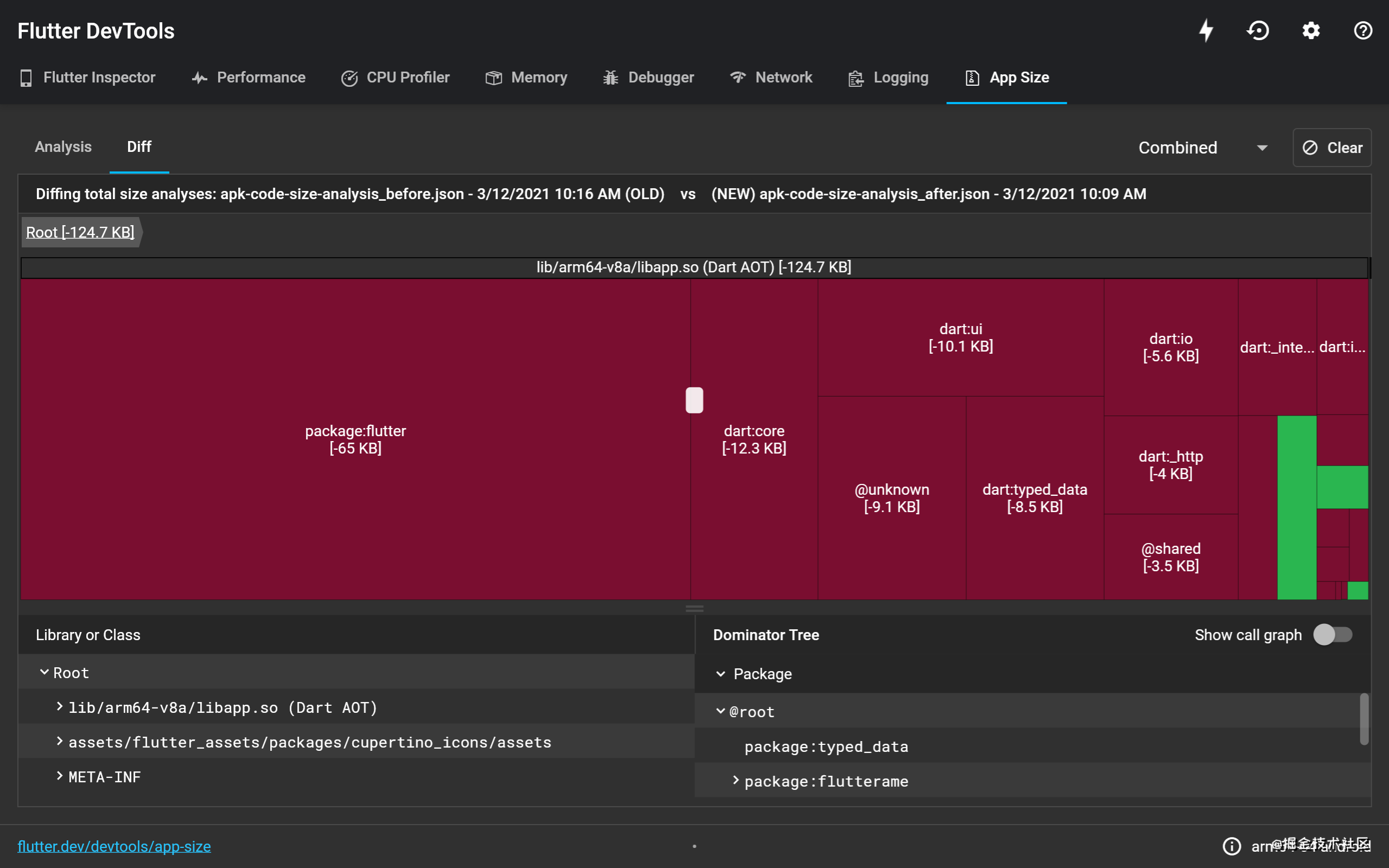This screenshot has height=868, width=1389.
Task: Toggle the Show call graph switch
Action: click(1333, 634)
